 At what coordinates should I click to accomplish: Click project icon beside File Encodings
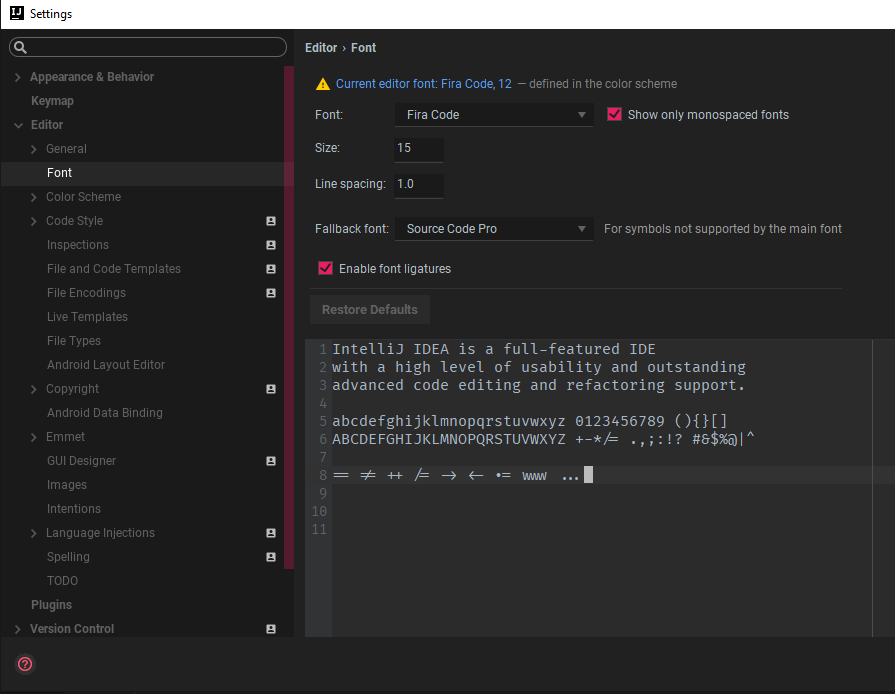pos(271,293)
